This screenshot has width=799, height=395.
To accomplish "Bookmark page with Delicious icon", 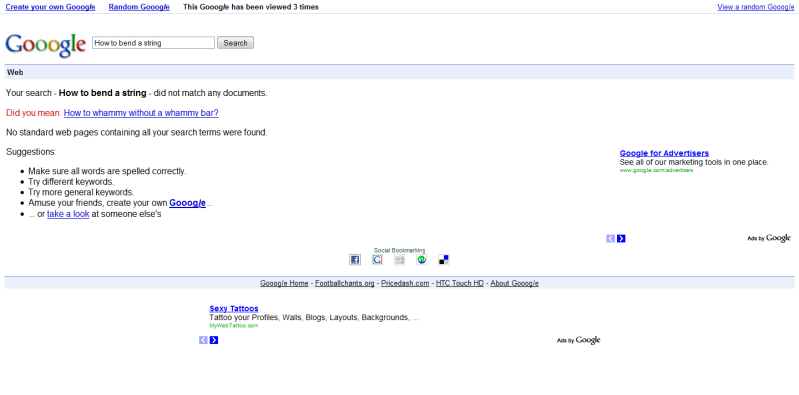I will point(444,260).
